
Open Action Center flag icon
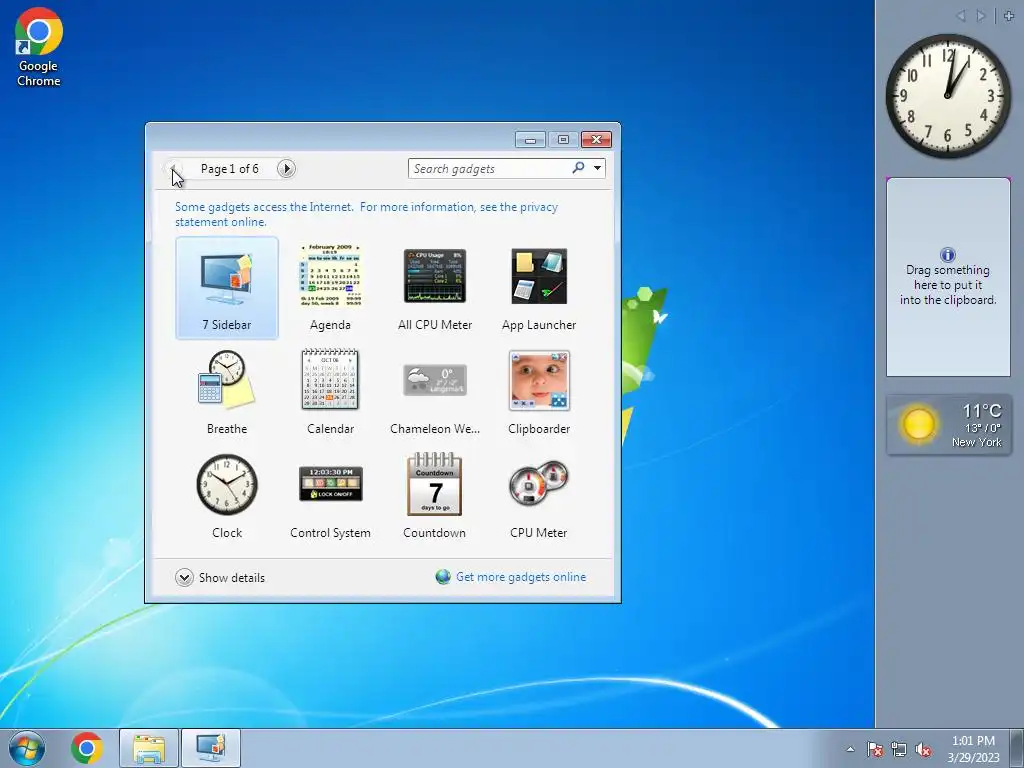tap(875, 749)
